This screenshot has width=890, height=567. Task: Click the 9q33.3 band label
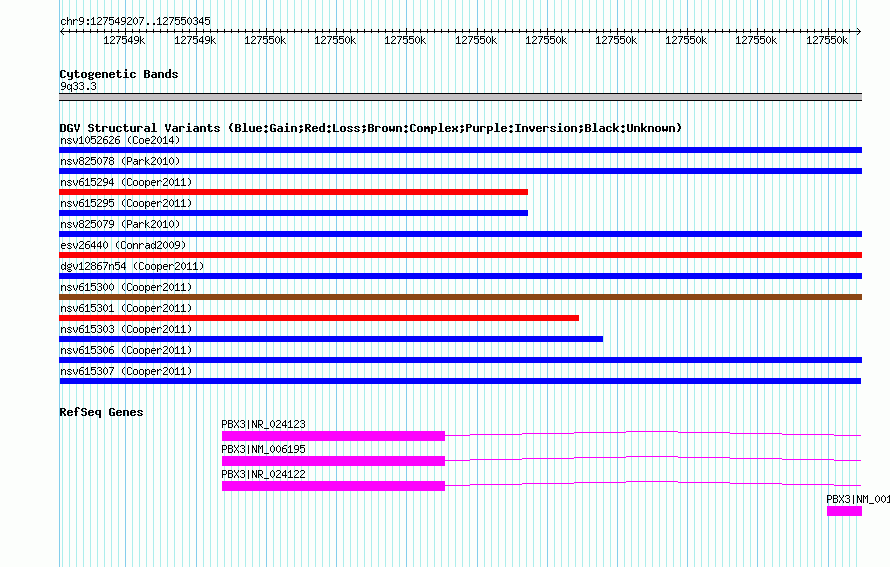[x=78, y=86]
